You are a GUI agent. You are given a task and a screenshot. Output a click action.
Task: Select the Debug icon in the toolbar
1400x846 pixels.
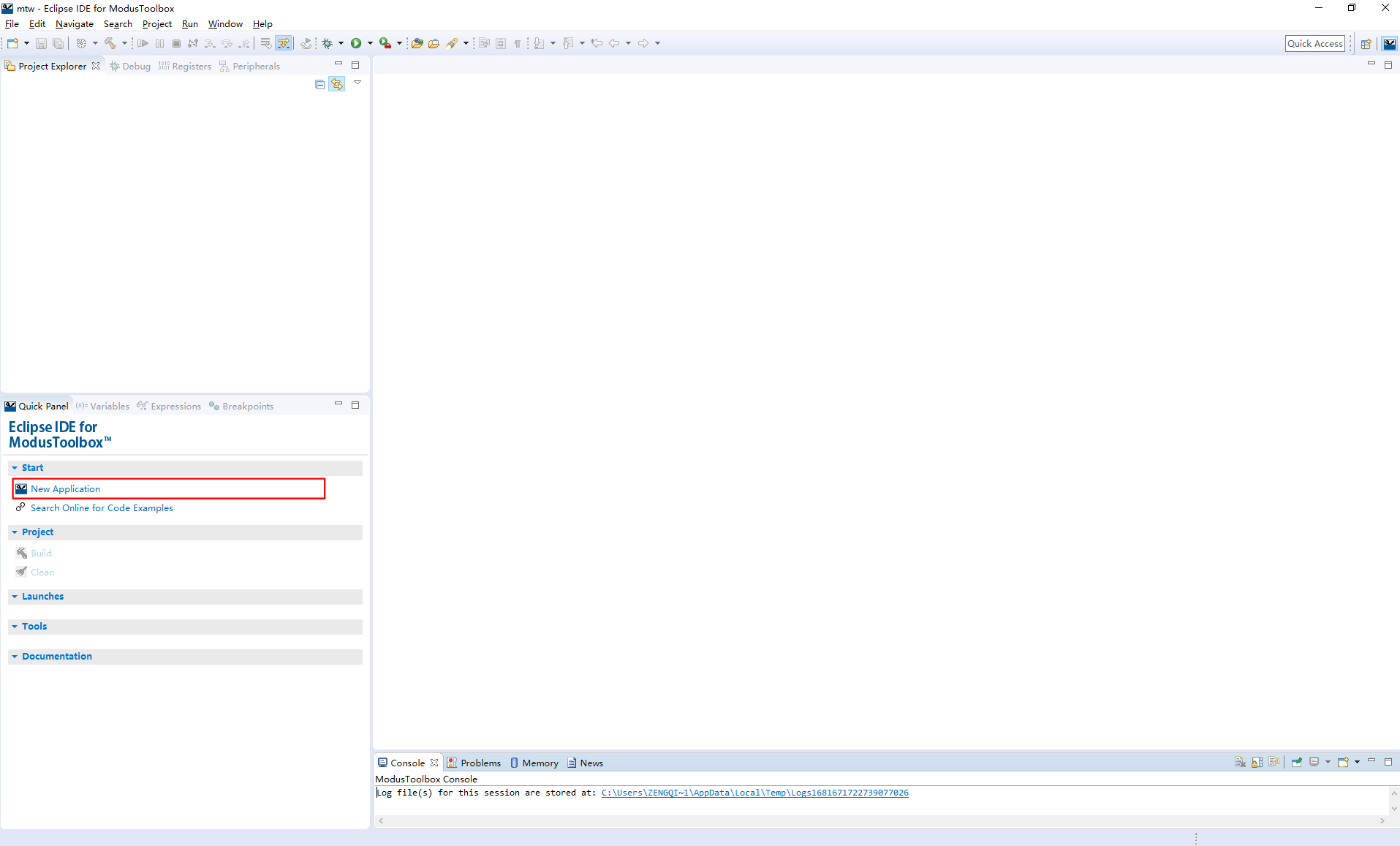click(326, 42)
